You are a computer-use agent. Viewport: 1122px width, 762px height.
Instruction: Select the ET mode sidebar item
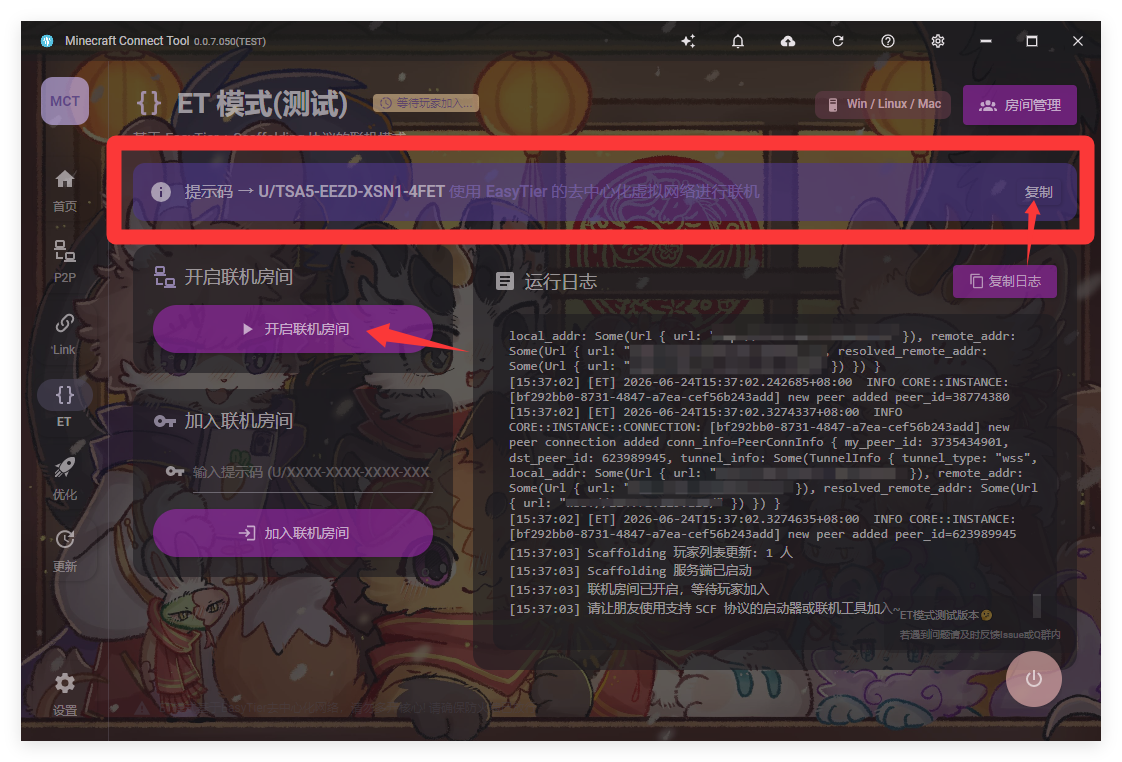[x=65, y=406]
